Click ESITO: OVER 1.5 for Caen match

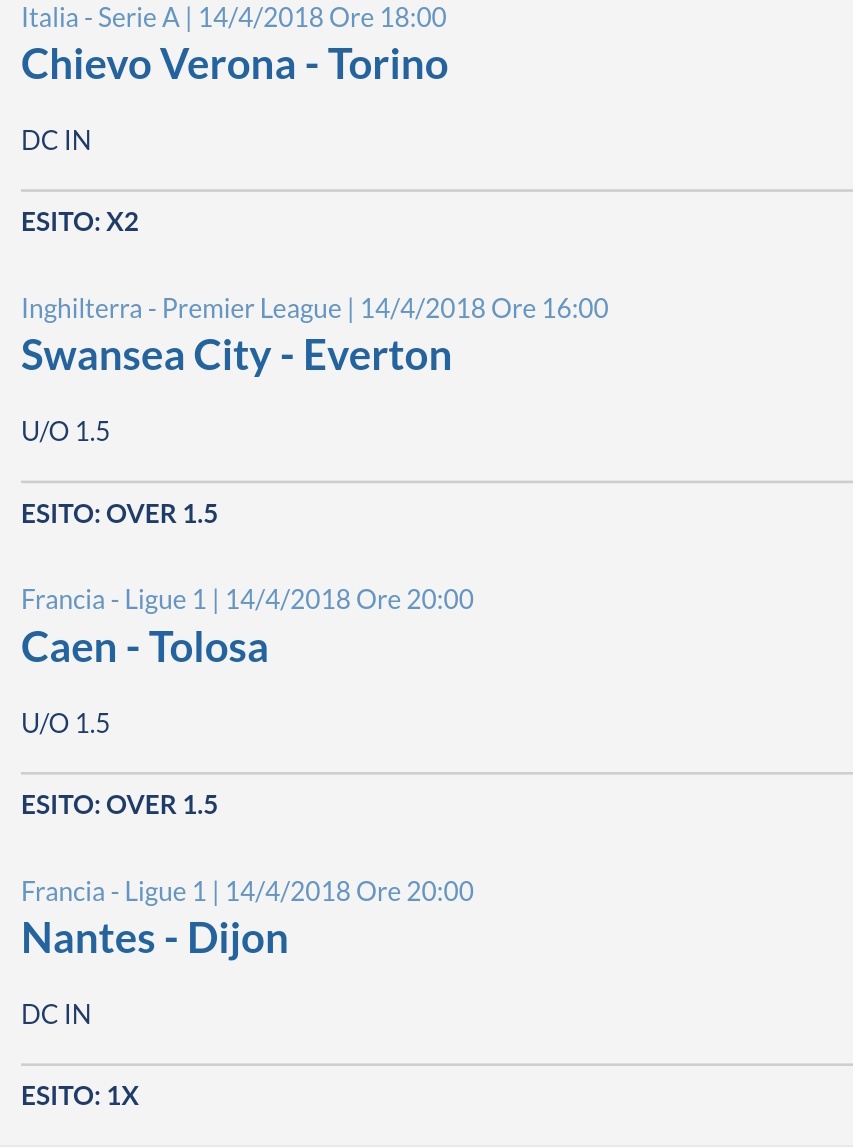click(x=119, y=805)
